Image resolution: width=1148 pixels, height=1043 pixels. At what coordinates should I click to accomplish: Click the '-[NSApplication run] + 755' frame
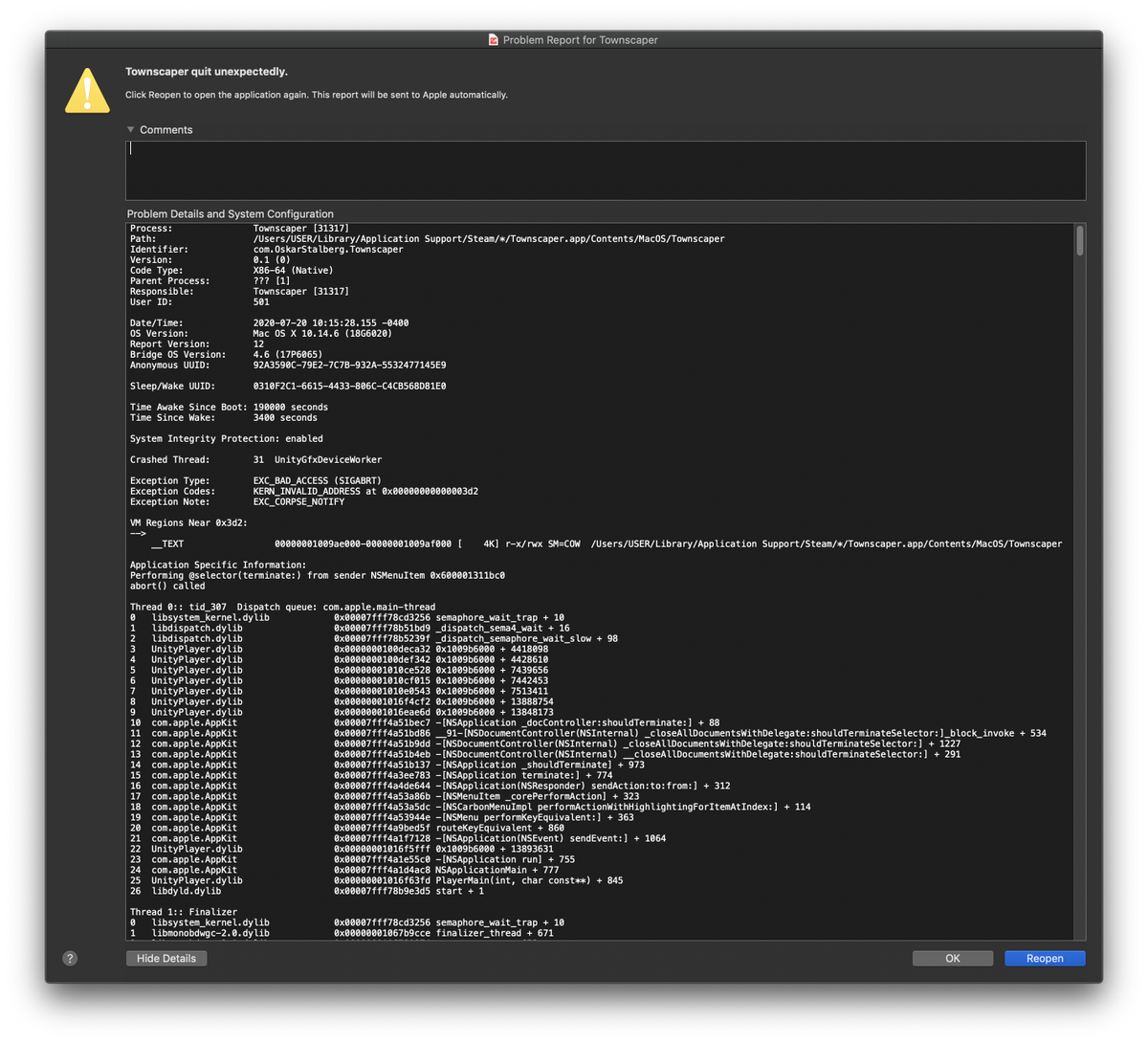click(x=353, y=860)
